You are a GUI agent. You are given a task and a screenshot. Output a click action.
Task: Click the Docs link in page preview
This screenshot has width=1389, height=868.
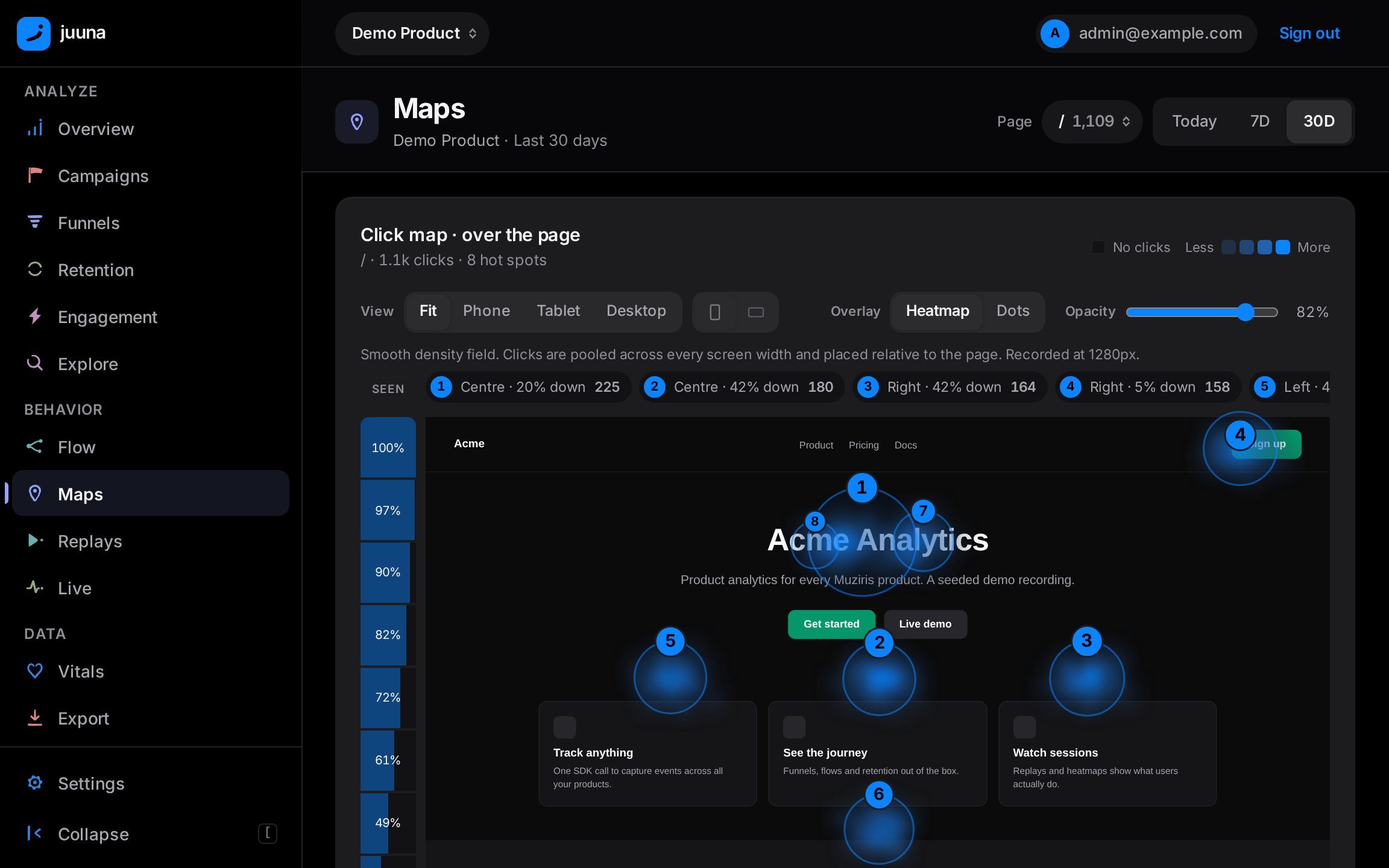(906, 445)
